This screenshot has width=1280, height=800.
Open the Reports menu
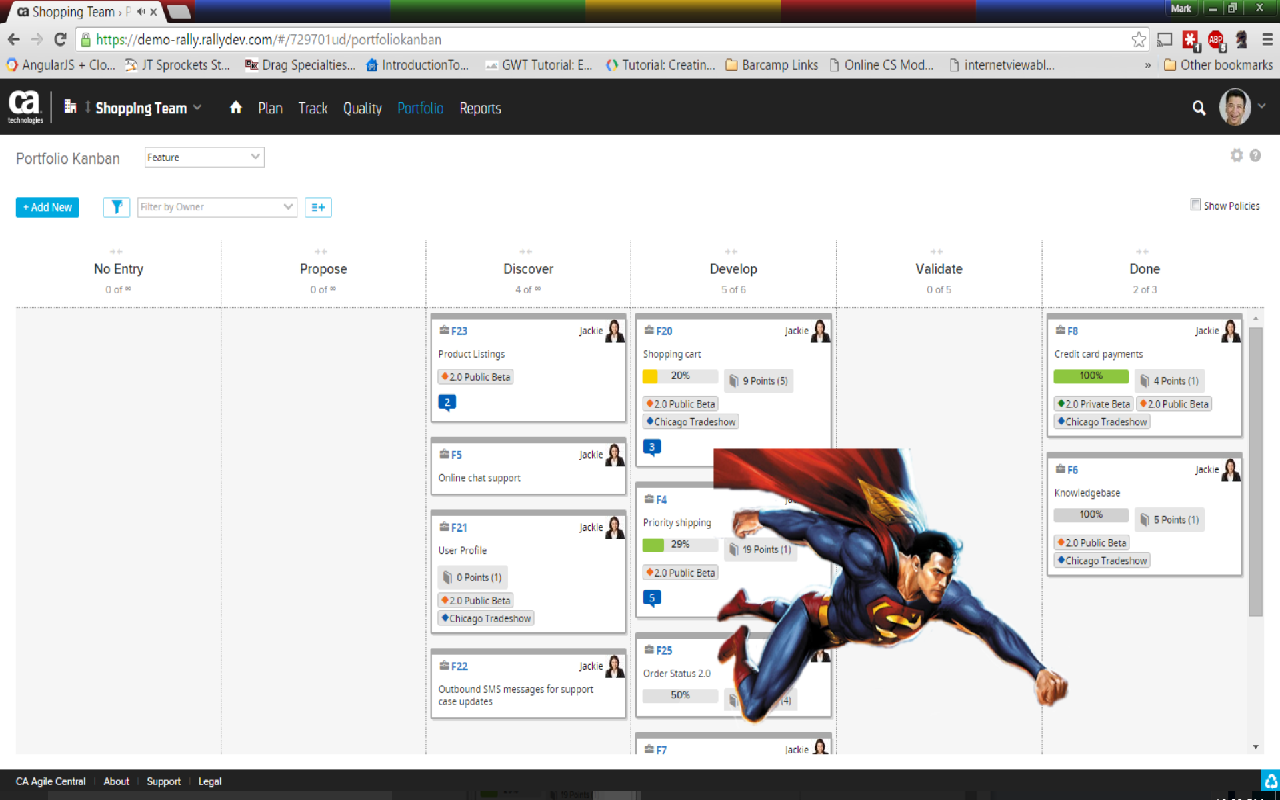480,108
